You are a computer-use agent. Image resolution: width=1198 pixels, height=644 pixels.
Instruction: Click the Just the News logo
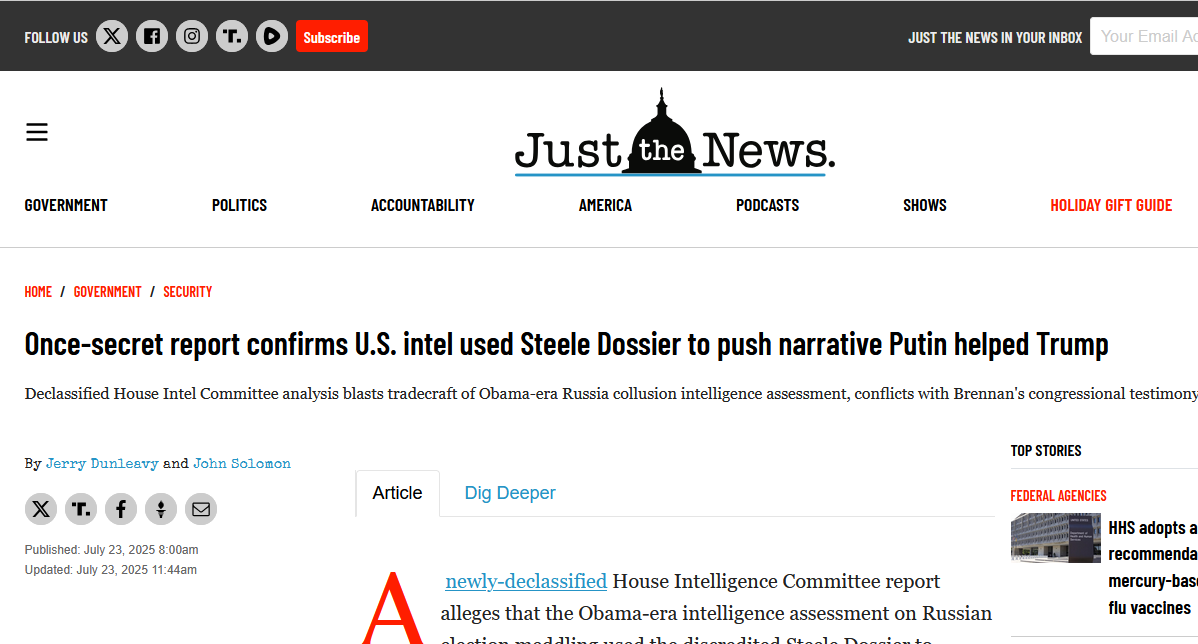[675, 132]
